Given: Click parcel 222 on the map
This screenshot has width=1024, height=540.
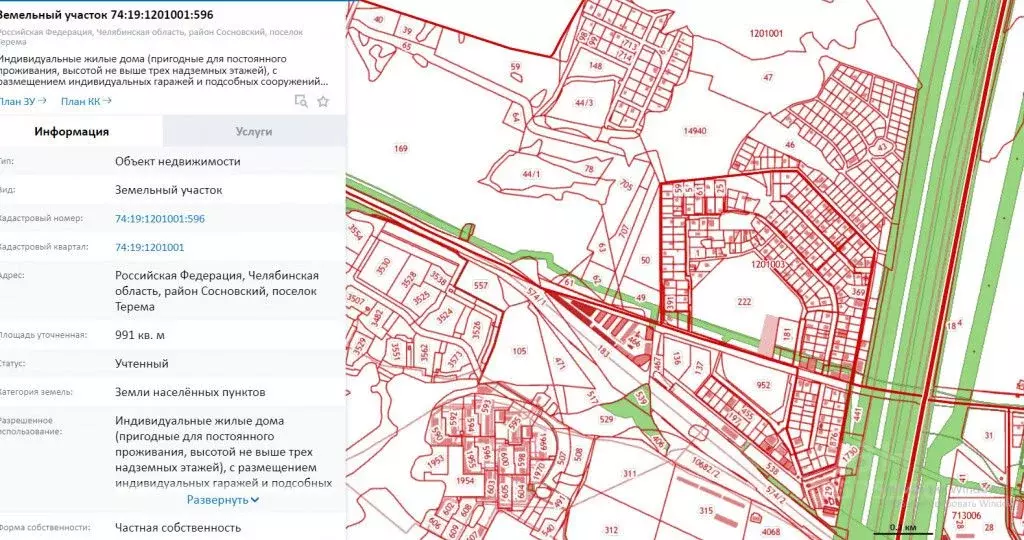Looking at the screenshot, I should click(x=744, y=301).
